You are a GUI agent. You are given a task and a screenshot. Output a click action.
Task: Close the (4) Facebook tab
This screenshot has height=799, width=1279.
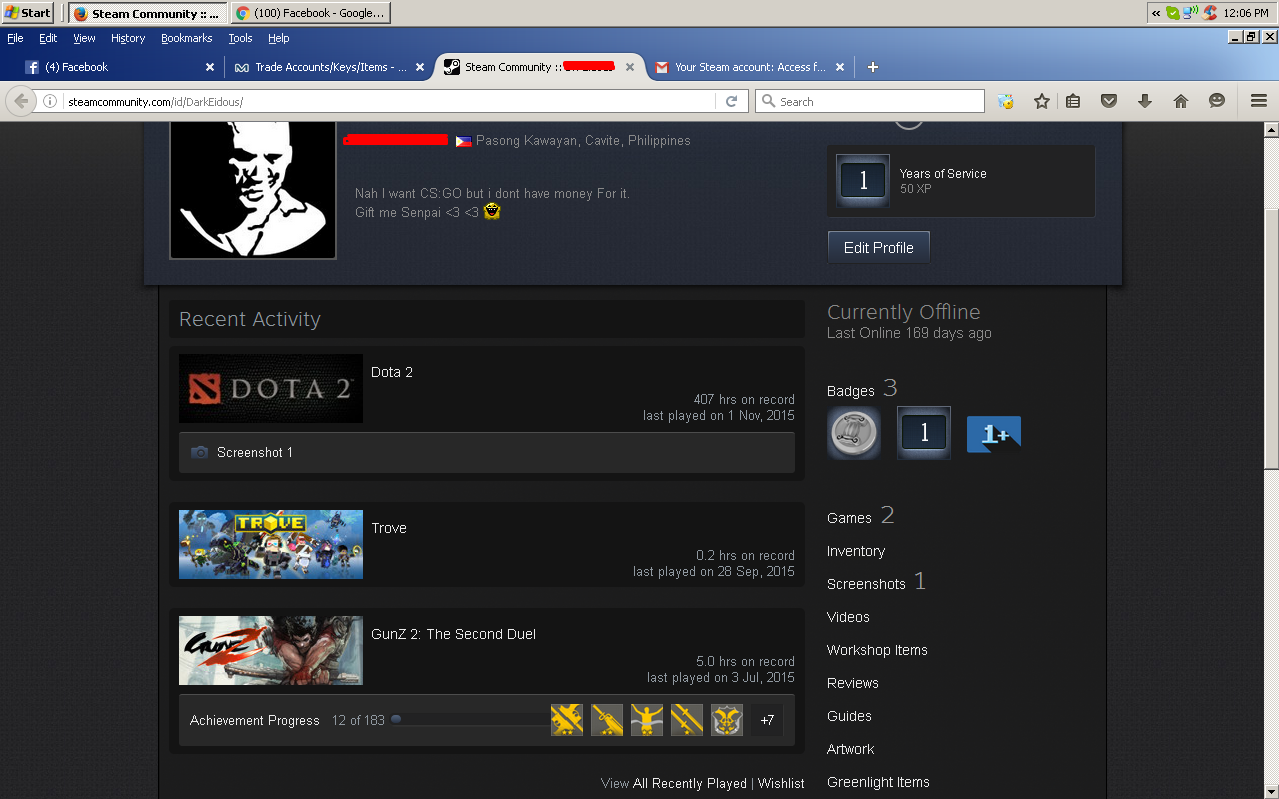(210, 67)
